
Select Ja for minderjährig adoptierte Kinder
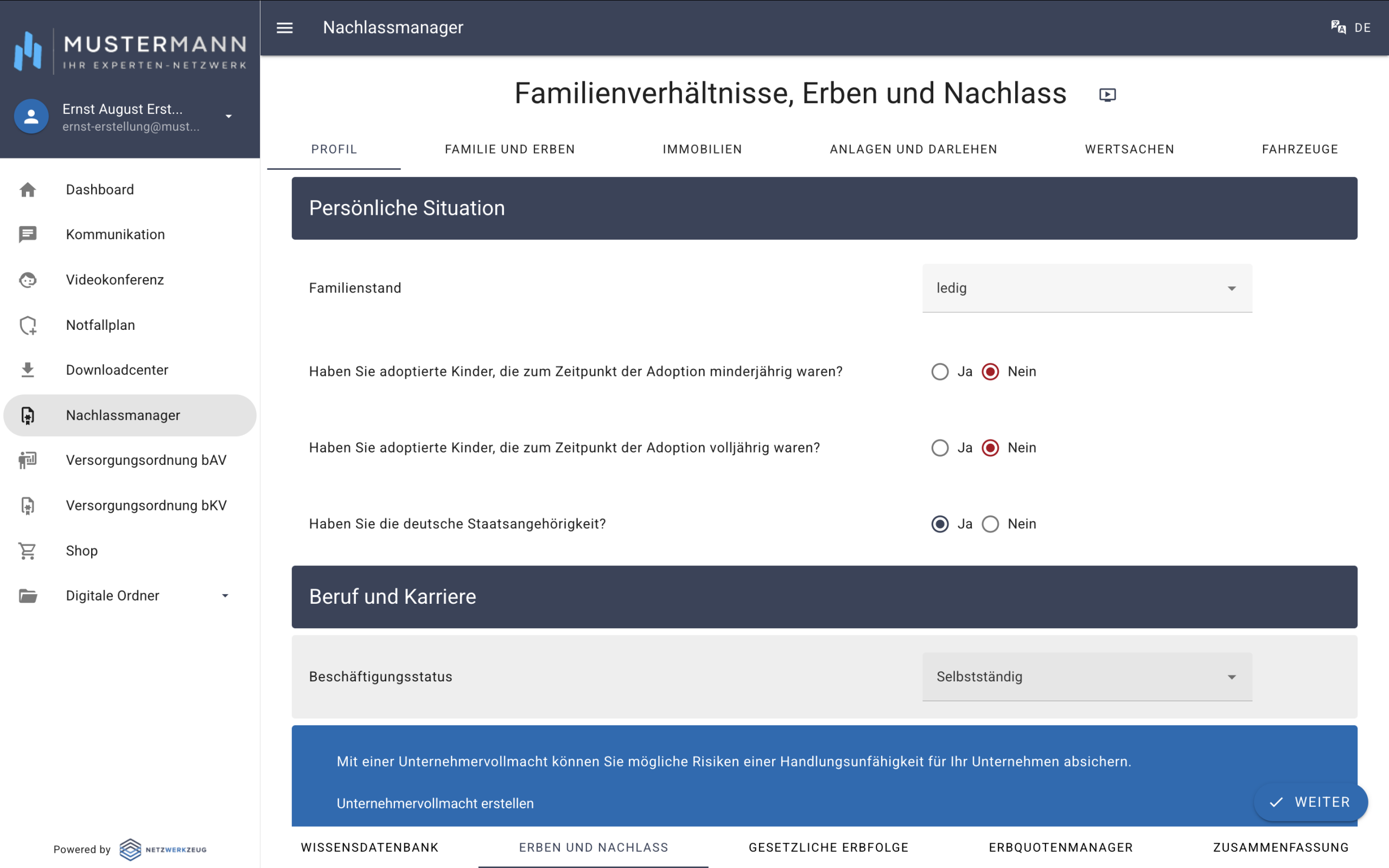tap(940, 372)
